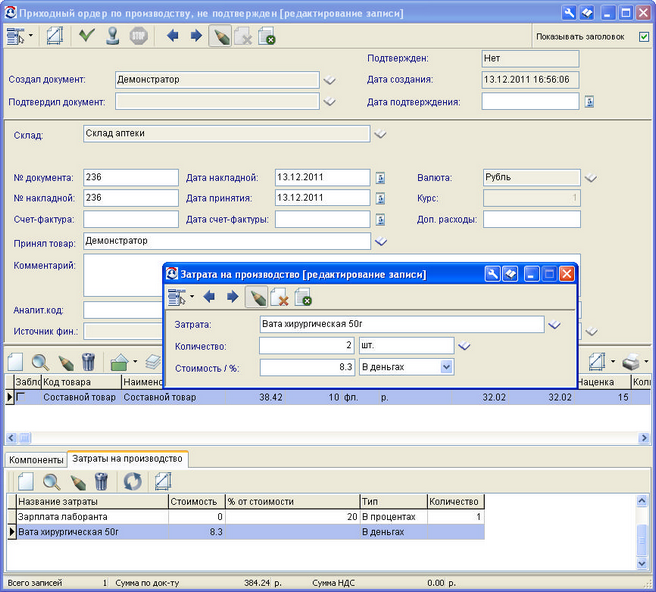The height and width of the screenshot is (592, 656).
Task: Click cancel changes icon in Затрата dialog
Action: click(x=279, y=297)
